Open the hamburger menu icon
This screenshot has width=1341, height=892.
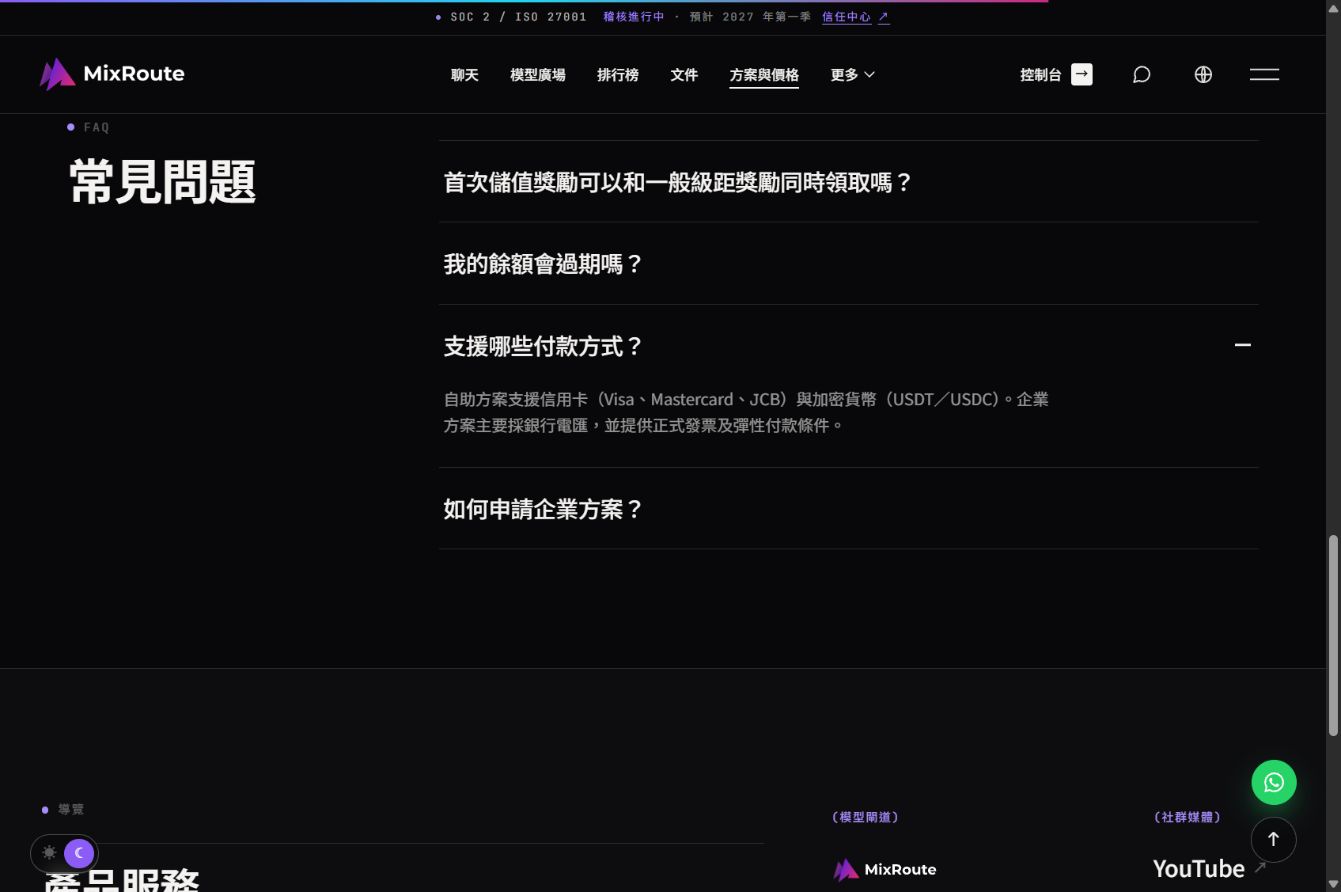(x=1264, y=74)
